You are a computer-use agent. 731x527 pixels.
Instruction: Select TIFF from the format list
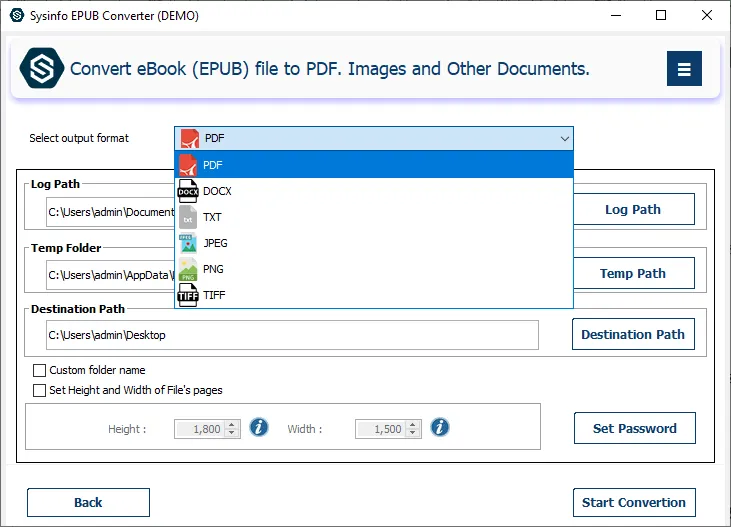[x=374, y=296]
